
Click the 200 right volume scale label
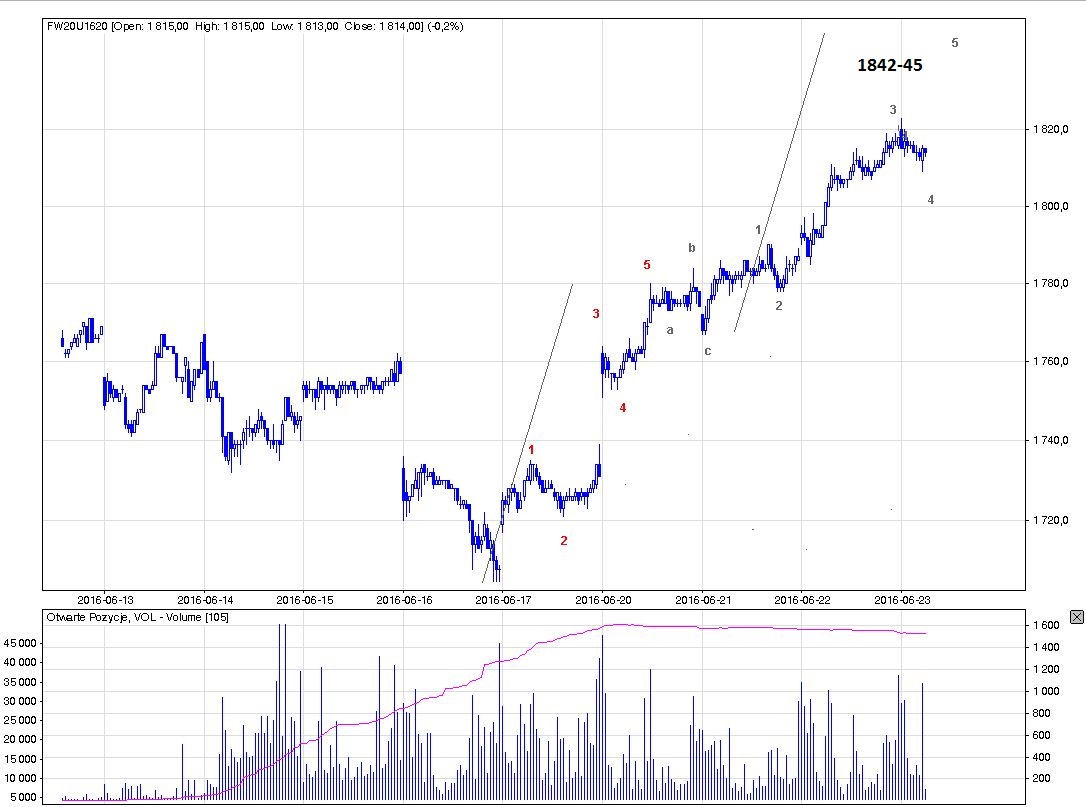(1042, 778)
